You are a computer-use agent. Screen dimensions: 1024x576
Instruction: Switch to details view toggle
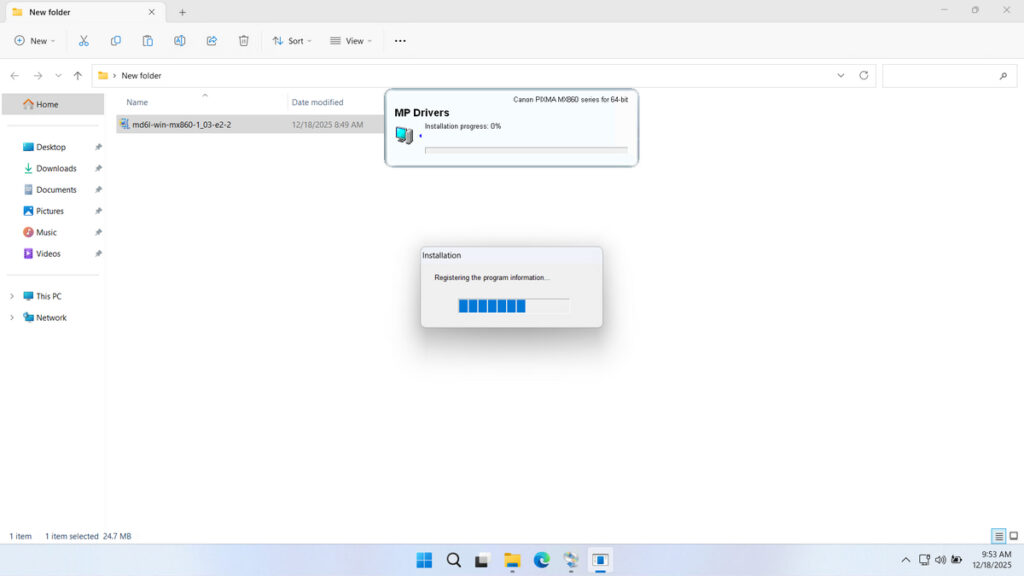pyautogui.click(x=998, y=536)
